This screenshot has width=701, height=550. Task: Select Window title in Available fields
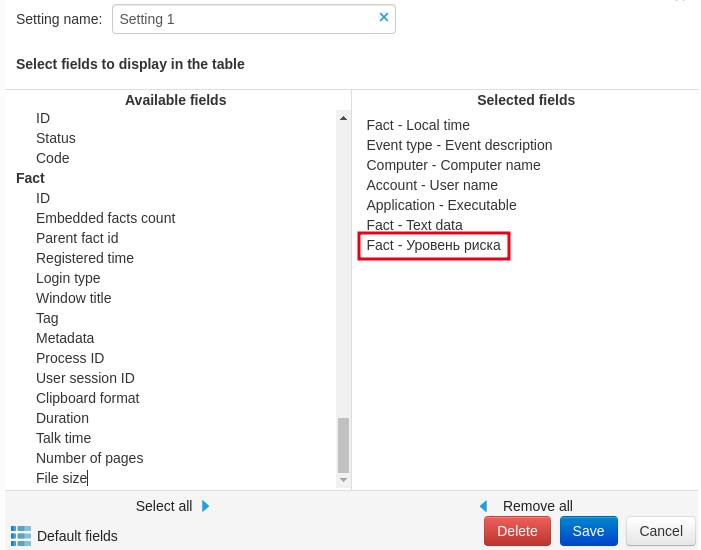tap(74, 298)
